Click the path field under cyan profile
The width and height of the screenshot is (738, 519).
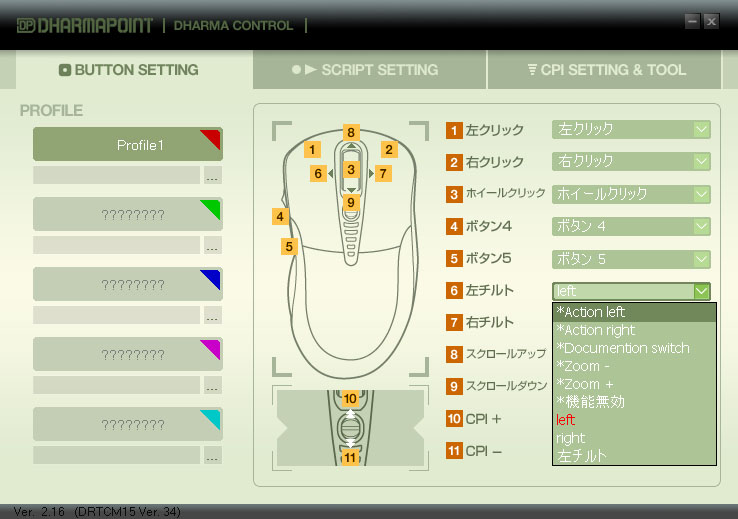click(117, 455)
